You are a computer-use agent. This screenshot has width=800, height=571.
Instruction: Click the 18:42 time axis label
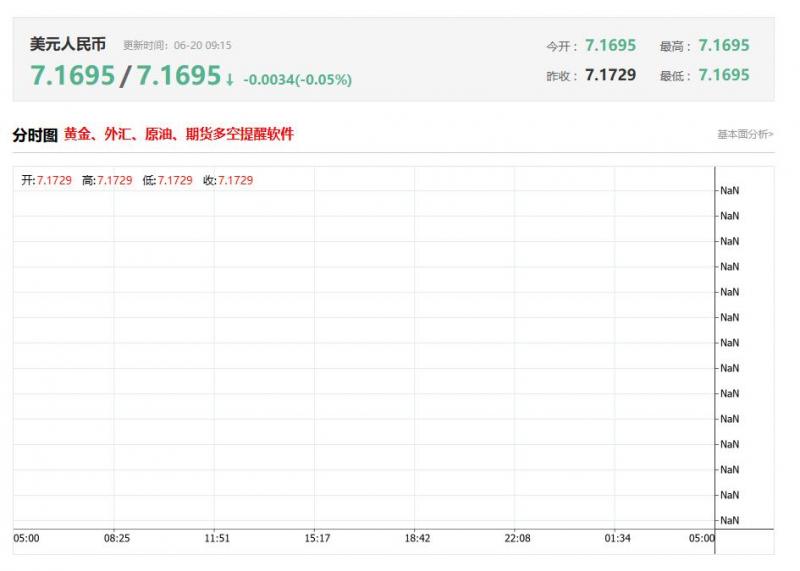pyautogui.click(x=417, y=538)
